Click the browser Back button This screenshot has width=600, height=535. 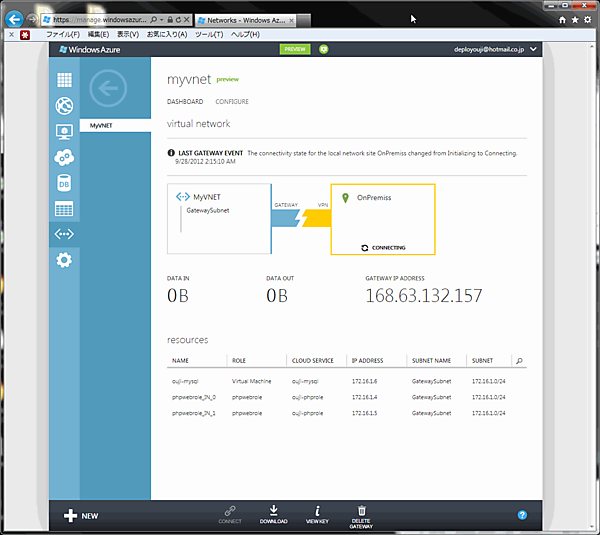tap(15, 20)
